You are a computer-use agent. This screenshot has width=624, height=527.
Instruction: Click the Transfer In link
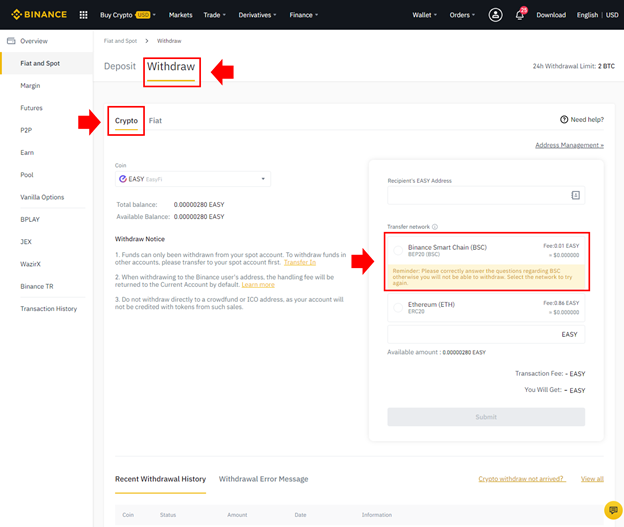tap(300, 262)
